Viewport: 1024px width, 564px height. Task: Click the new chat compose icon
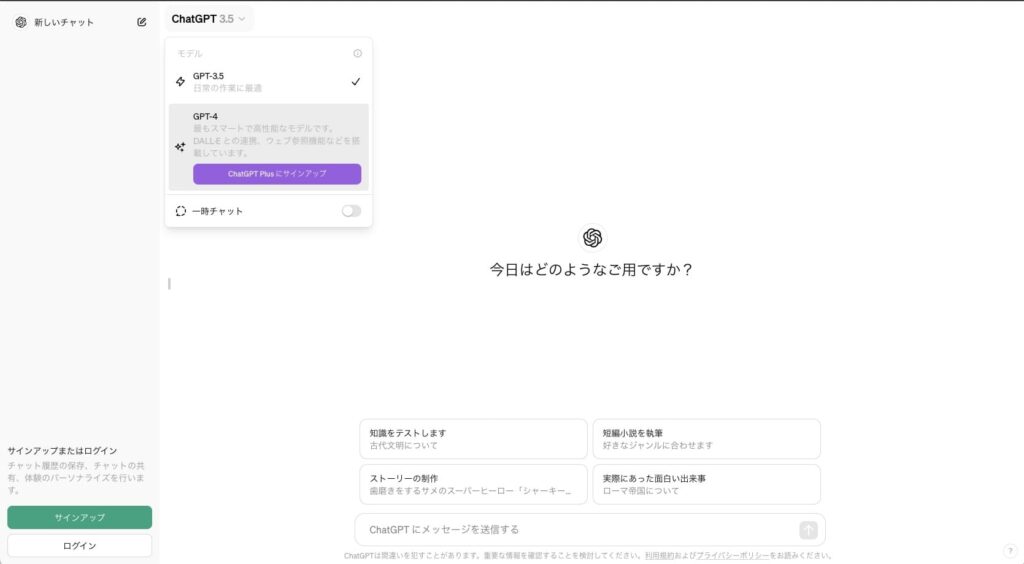coord(142,22)
